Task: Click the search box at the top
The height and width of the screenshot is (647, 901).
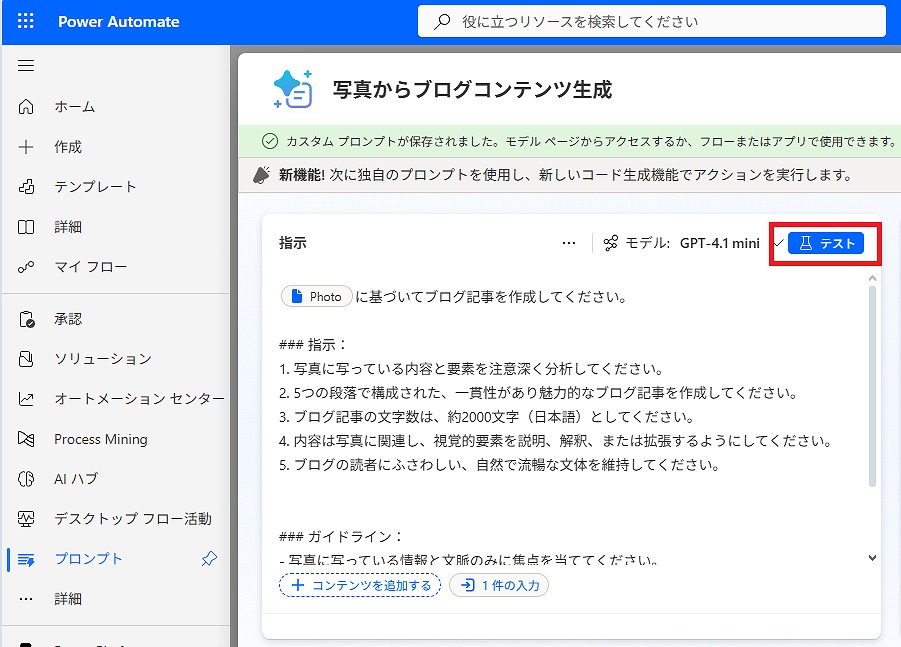Action: [650, 21]
